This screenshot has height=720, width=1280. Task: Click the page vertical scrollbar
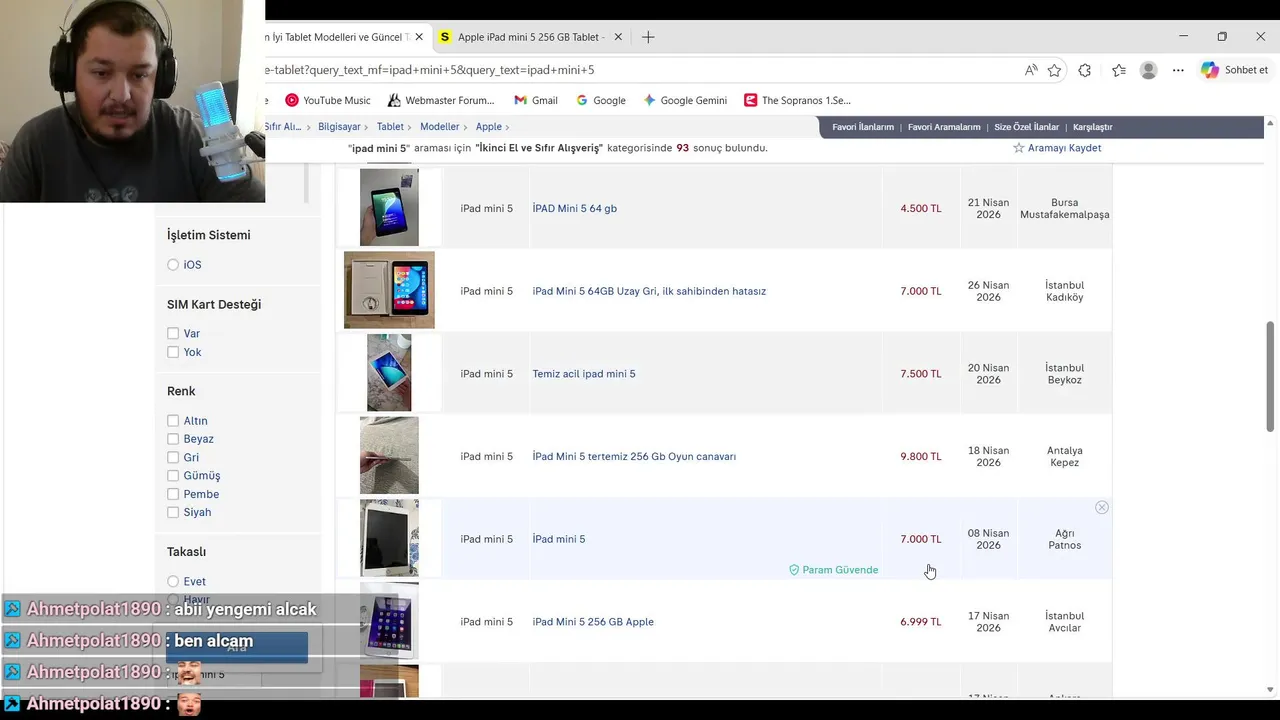pos(1270,376)
